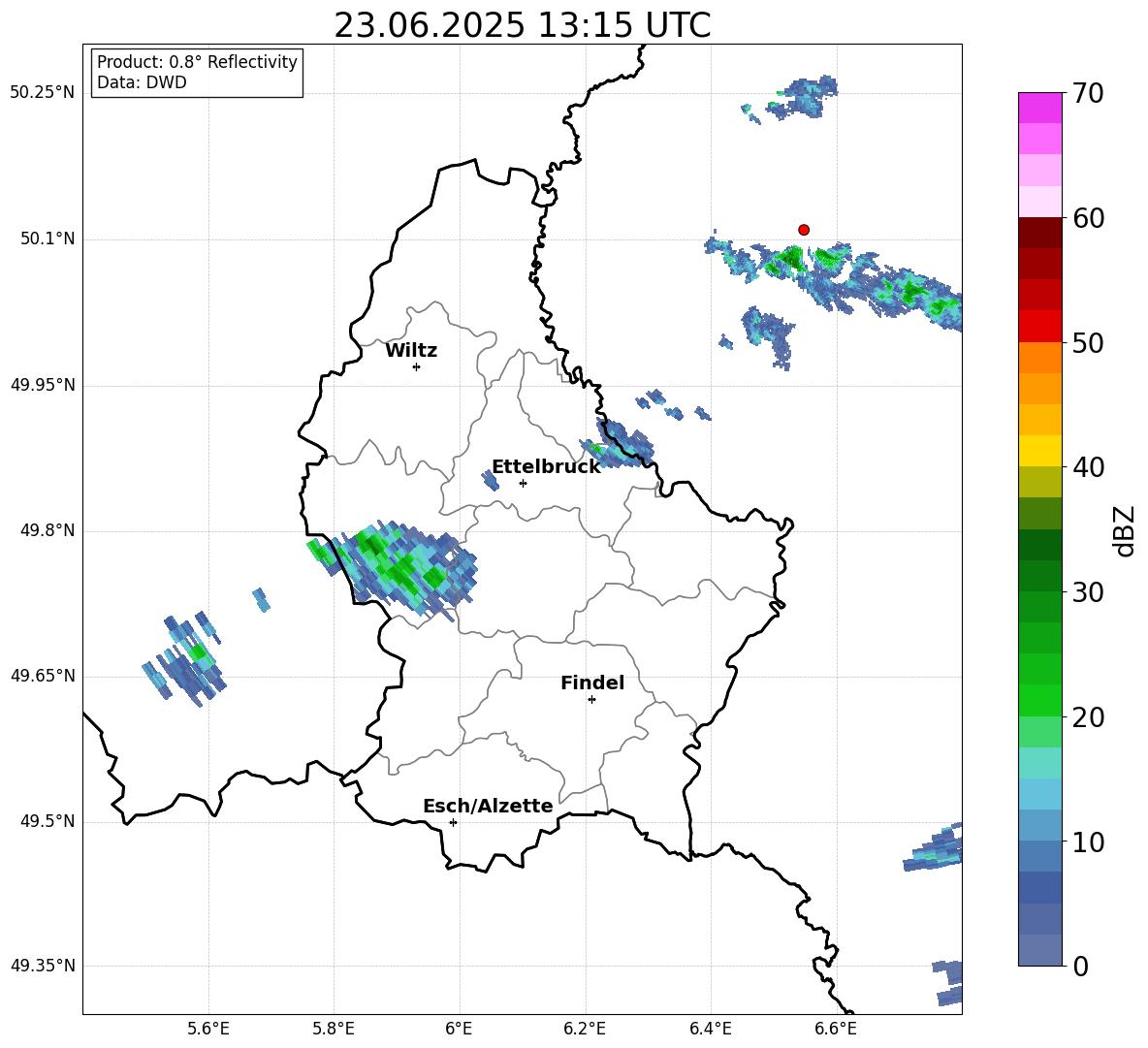Click the 5.6°E longitude label
This screenshot has width=1148, height=1048.
207,1030
